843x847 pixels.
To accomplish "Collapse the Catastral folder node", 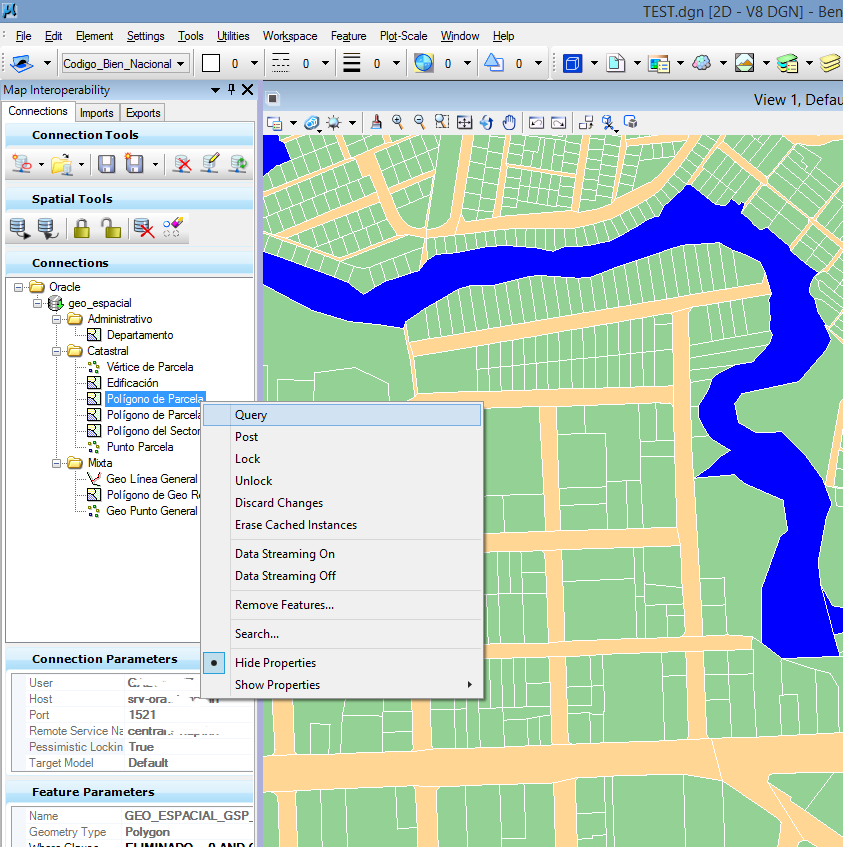I will click(x=56, y=352).
